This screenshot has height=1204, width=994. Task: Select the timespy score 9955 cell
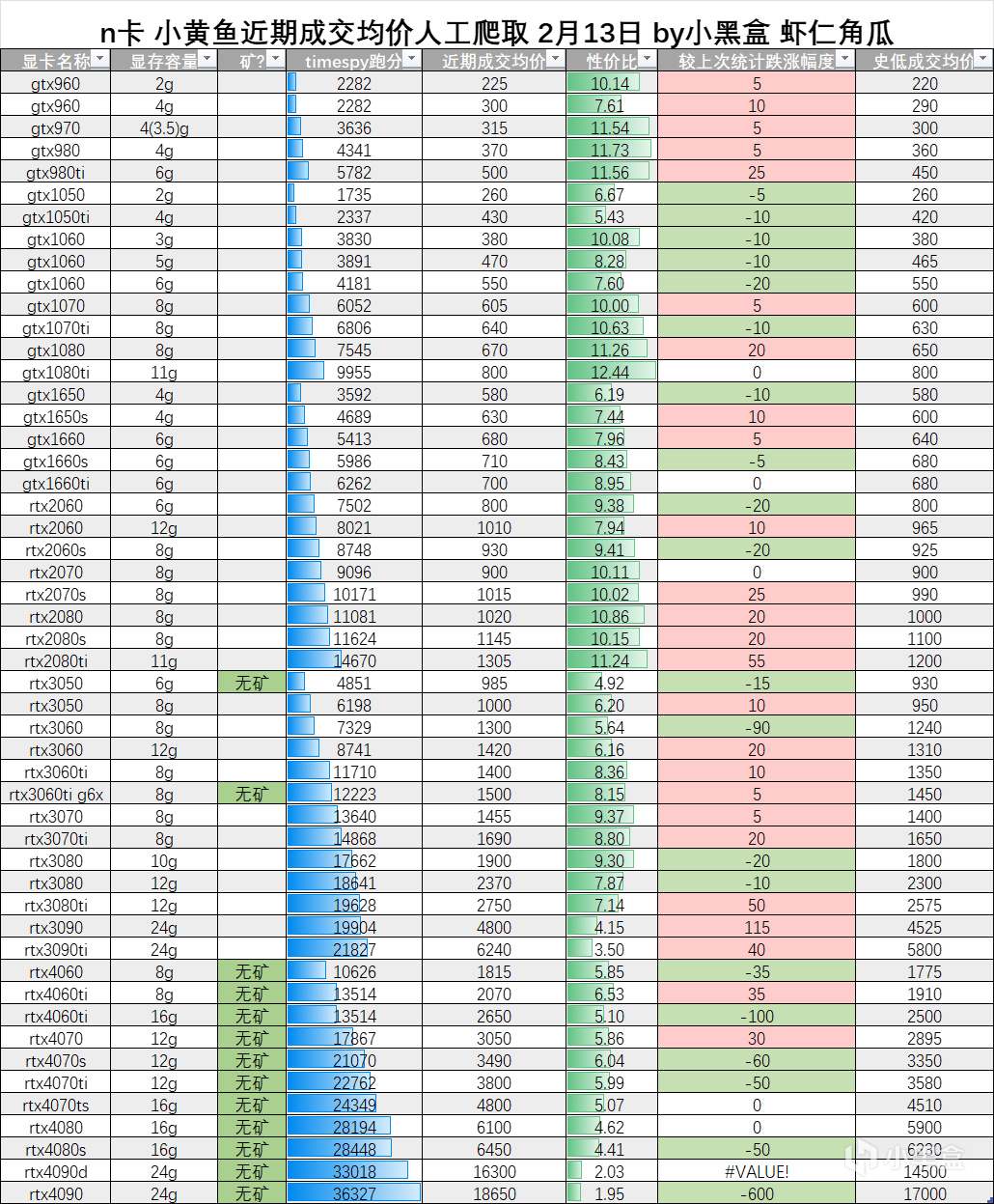click(x=354, y=373)
